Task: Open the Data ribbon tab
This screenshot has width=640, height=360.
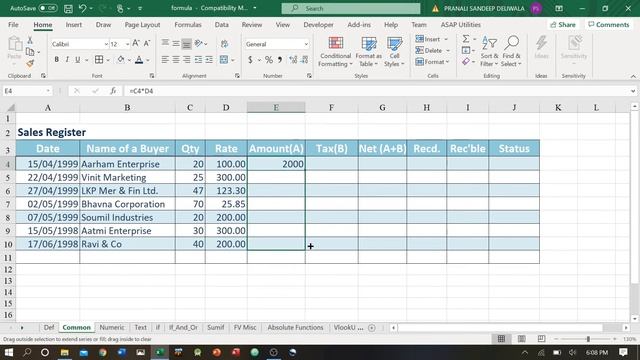Action: [x=222, y=25]
